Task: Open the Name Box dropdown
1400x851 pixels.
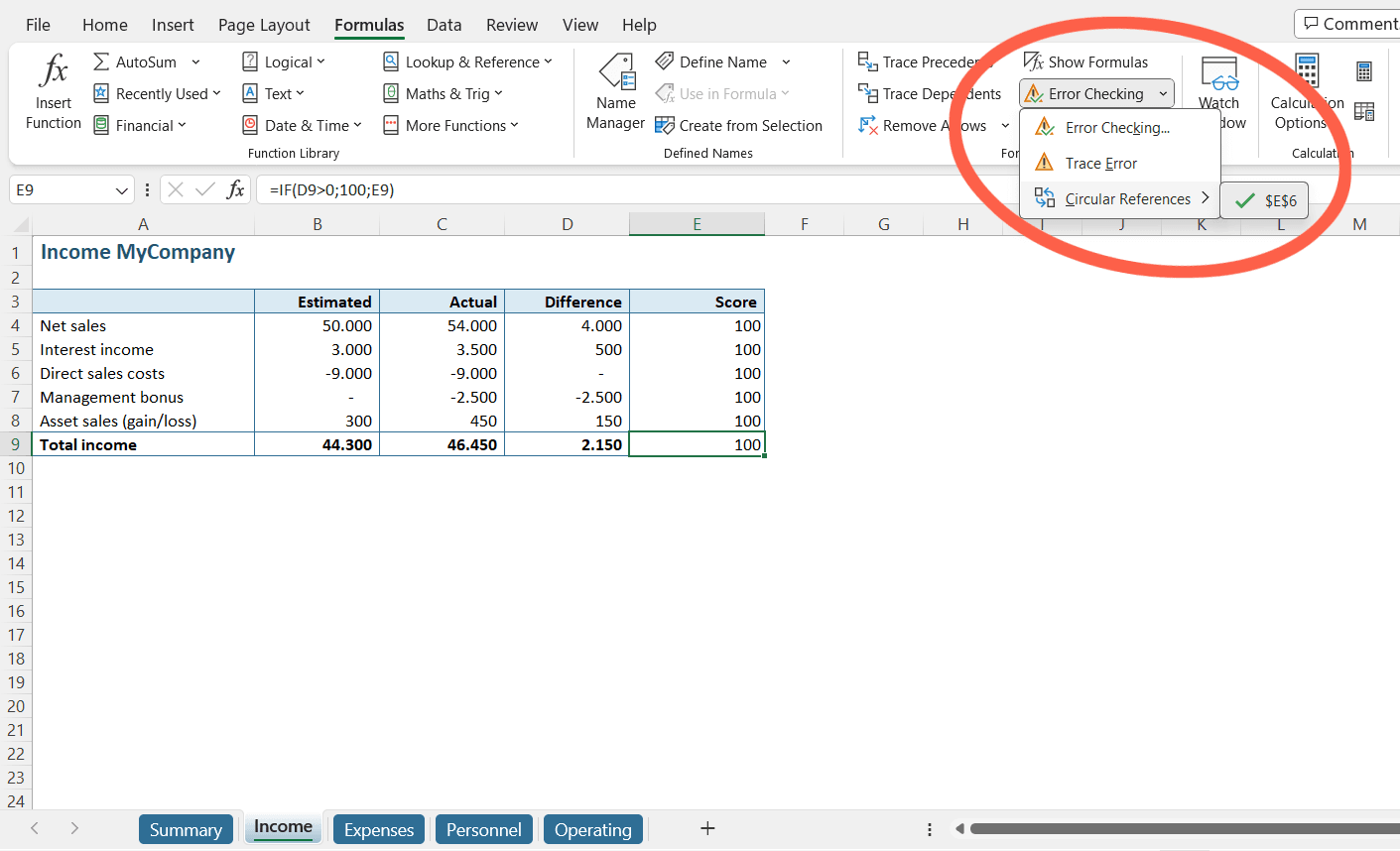Action: coord(122,190)
